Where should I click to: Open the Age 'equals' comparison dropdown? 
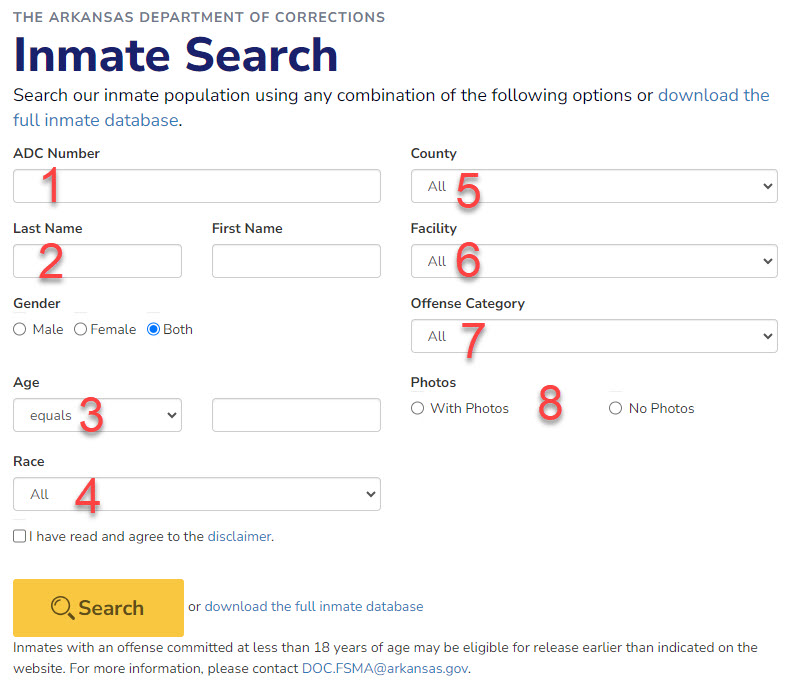97,415
